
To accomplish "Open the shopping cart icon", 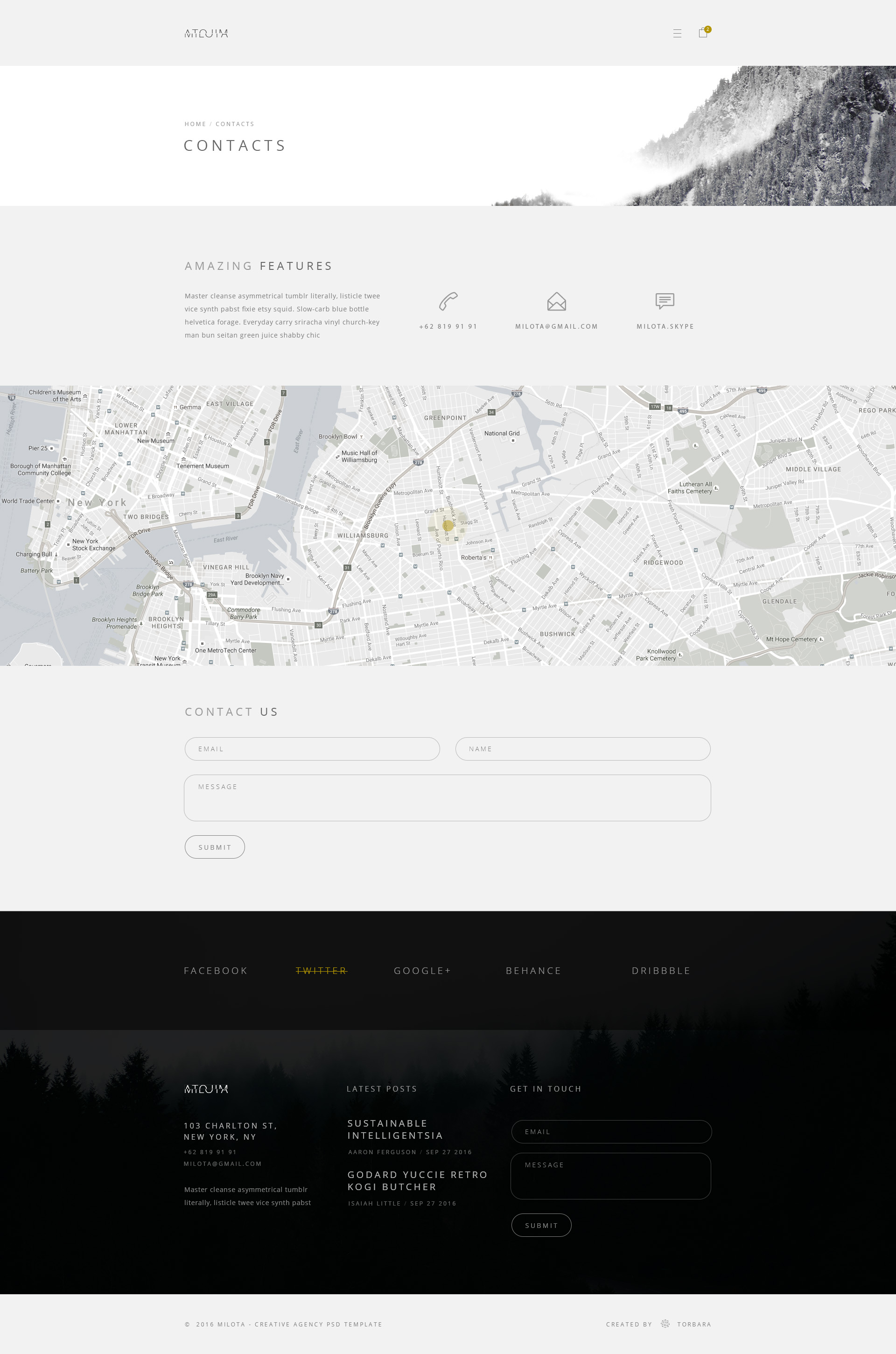I will [x=703, y=33].
